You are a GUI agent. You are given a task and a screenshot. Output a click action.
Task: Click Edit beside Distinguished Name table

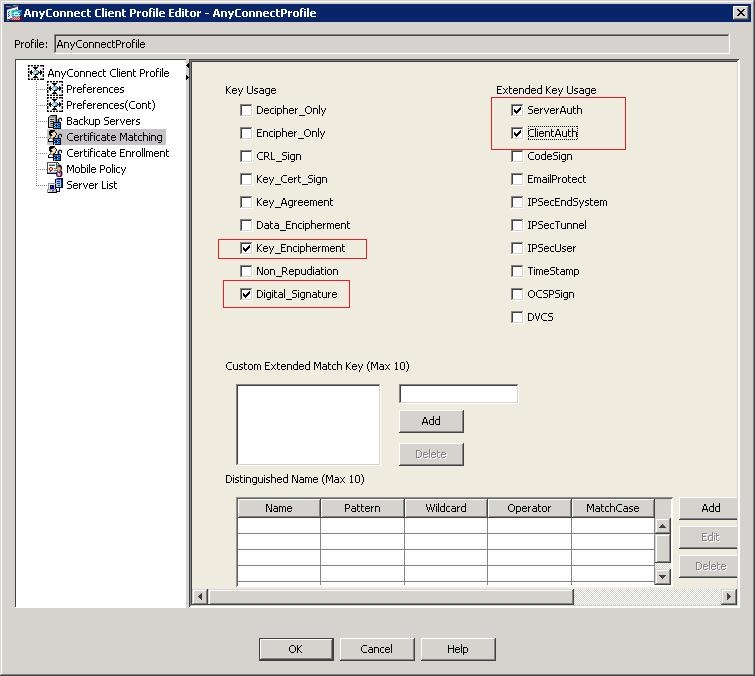pos(708,537)
